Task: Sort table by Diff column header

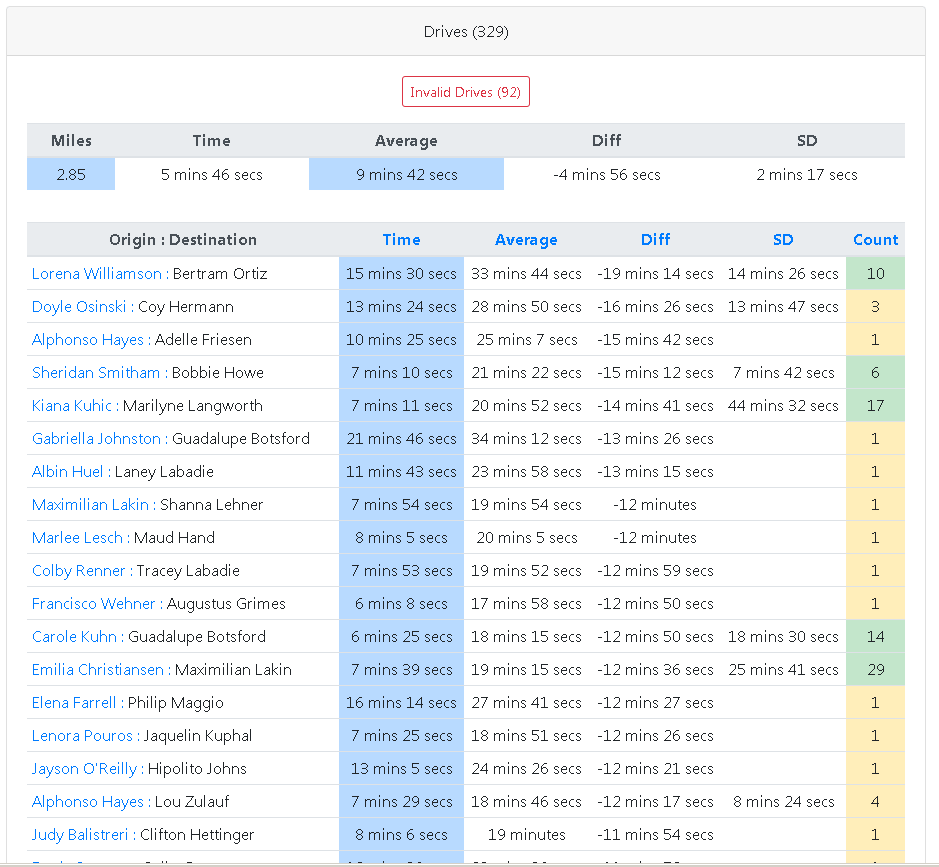Action: pyautogui.click(x=655, y=240)
